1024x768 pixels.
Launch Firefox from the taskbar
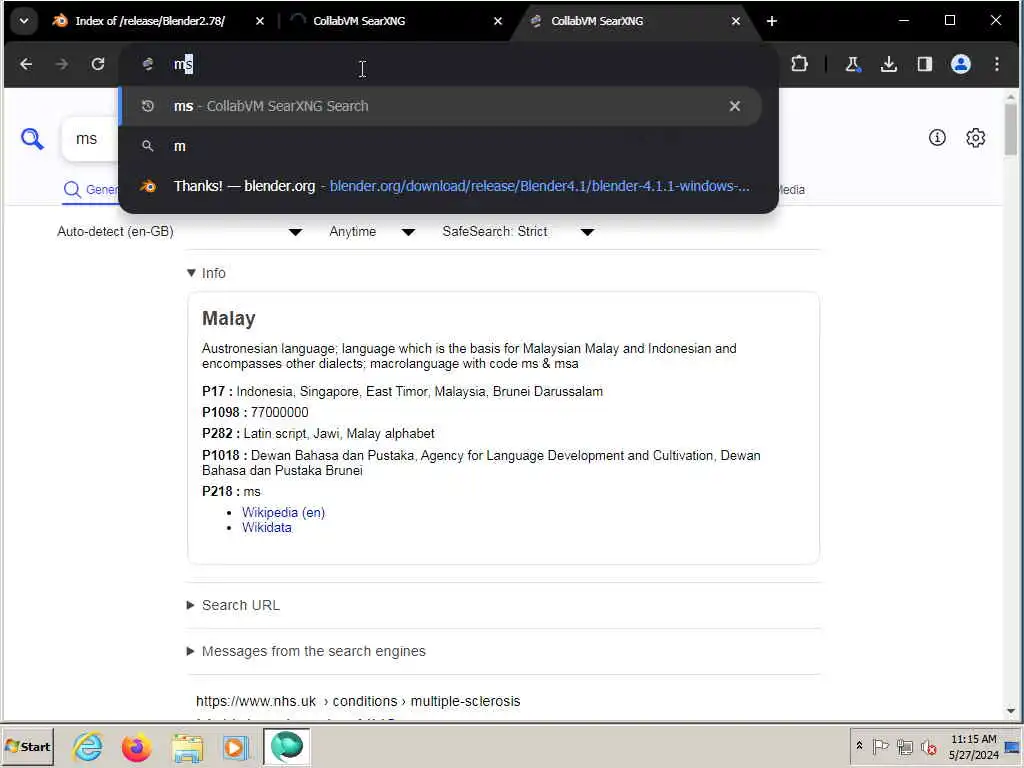[x=136, y=746]
